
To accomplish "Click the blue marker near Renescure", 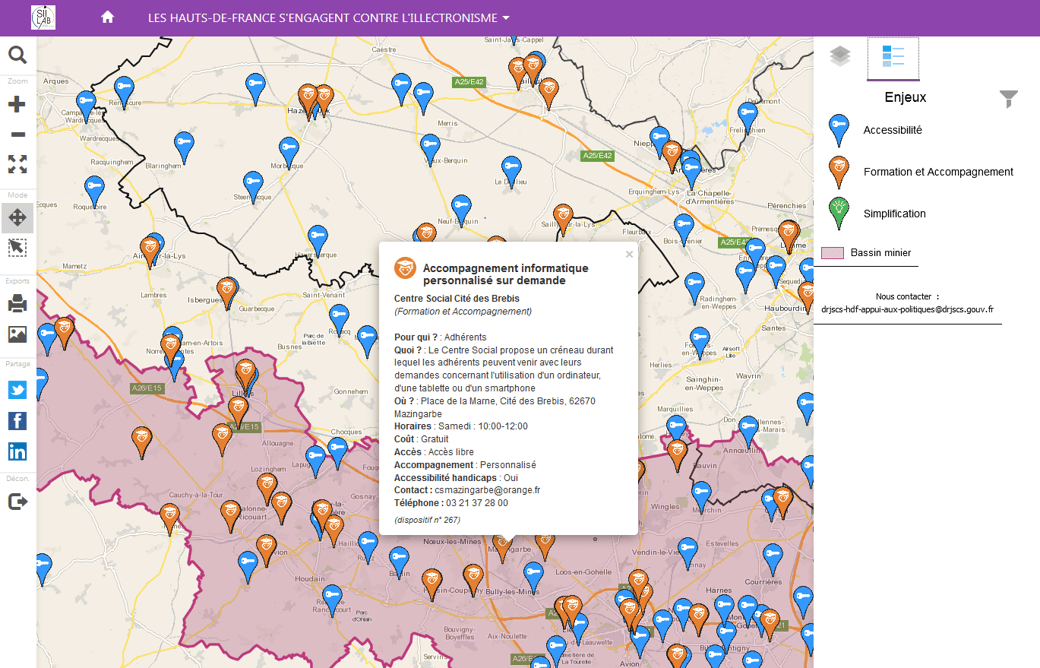I will pyautogui.click(x=123, y=91).
